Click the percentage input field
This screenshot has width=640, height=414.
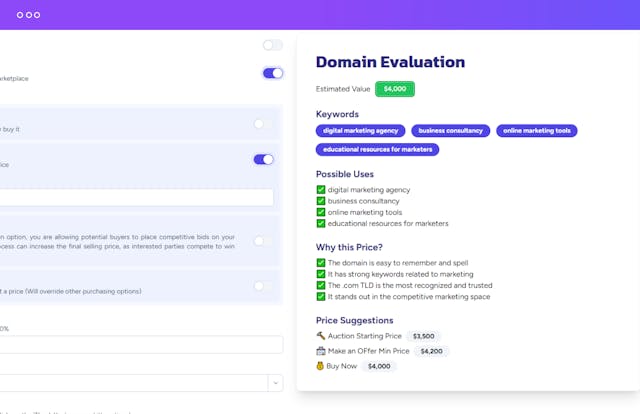pos(140,345)
